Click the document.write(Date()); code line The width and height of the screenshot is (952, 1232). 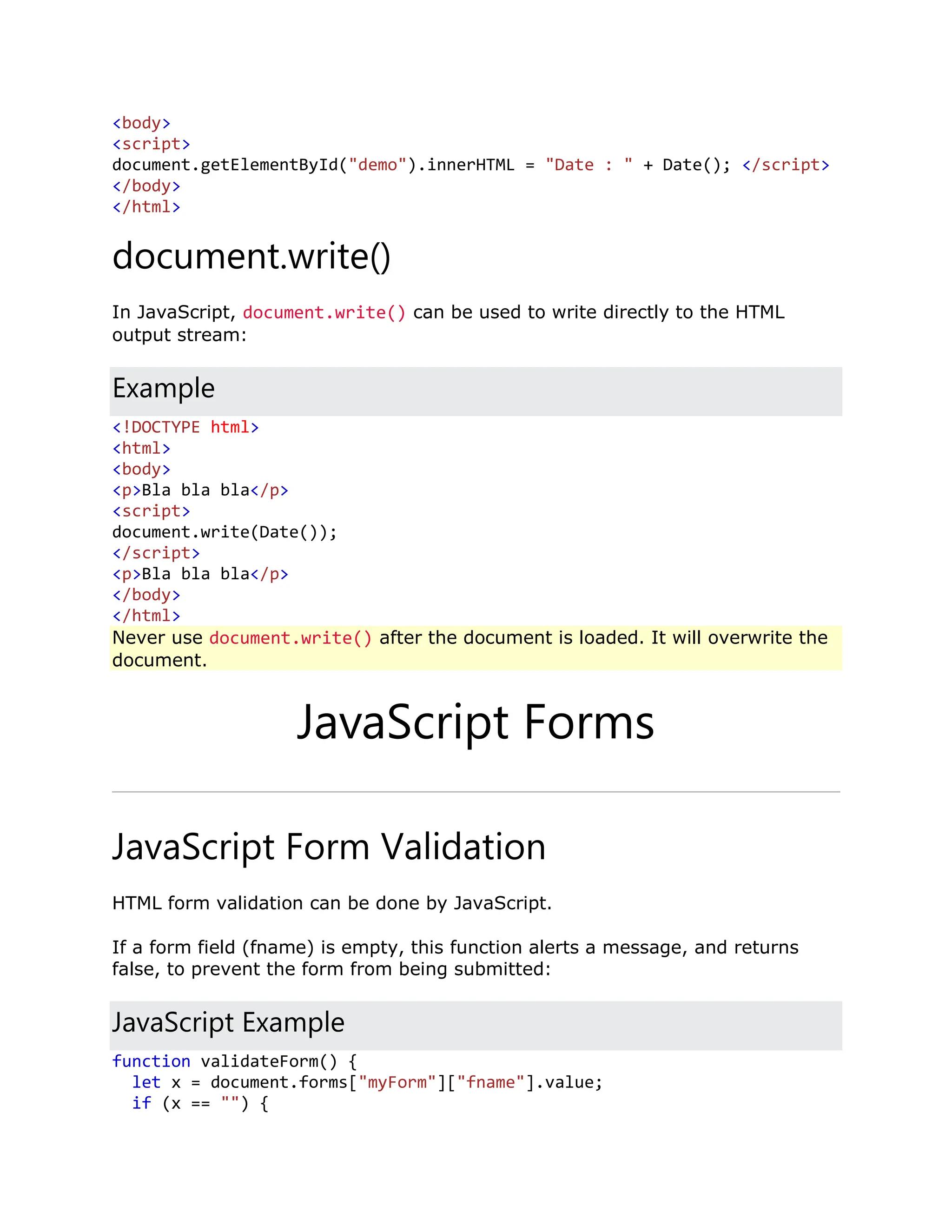tap(225, 532)
